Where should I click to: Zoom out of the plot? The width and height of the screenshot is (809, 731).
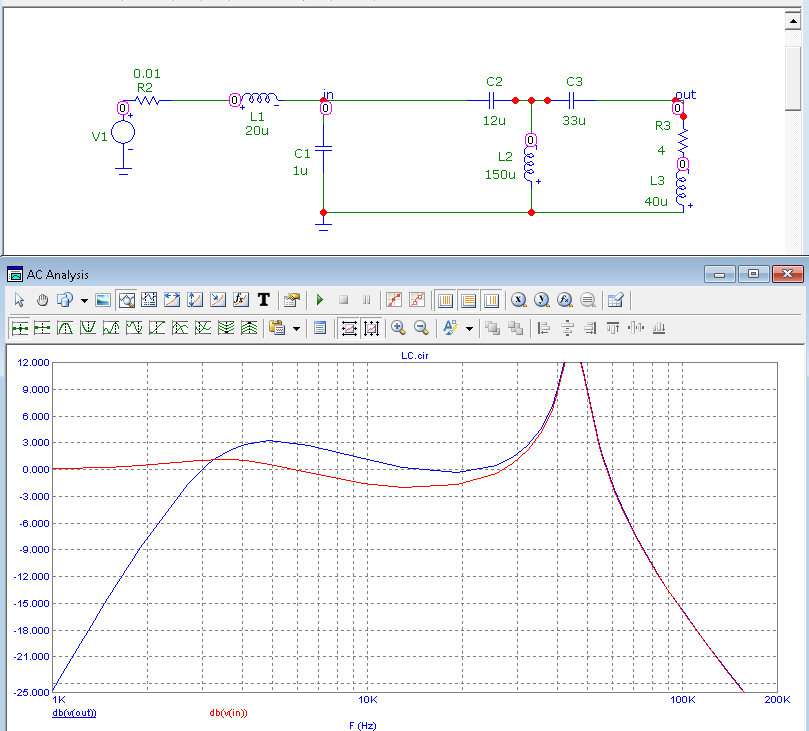pyautogui.click(x=421, y=328)
